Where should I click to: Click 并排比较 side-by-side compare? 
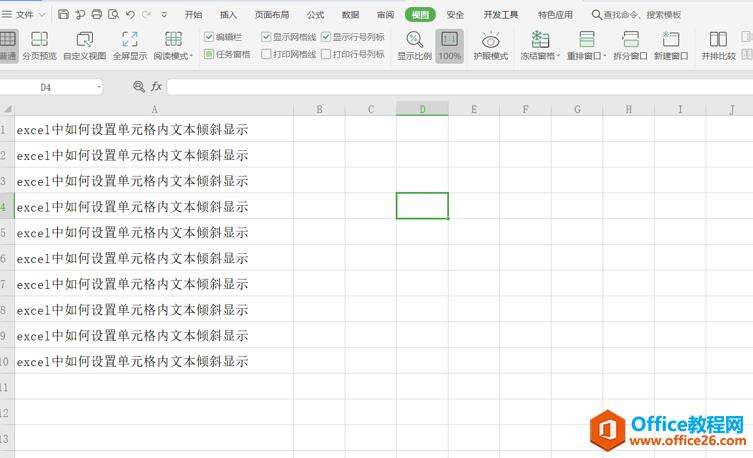pos(718,46)
